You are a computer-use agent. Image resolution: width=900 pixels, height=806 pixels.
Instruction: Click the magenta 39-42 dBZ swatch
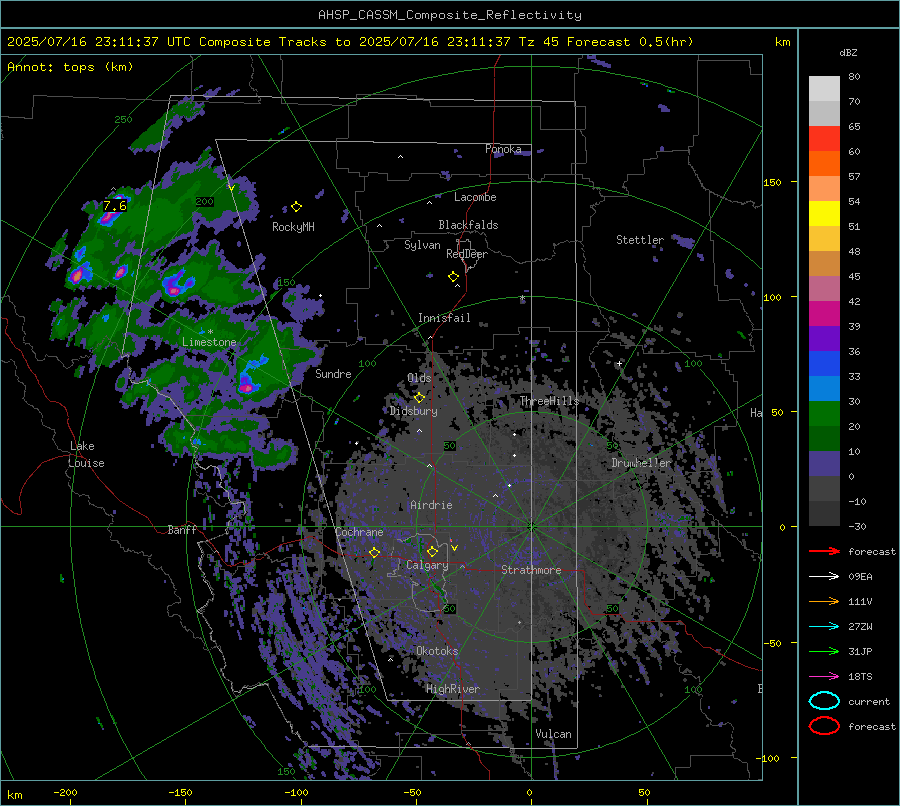[824, 313]
